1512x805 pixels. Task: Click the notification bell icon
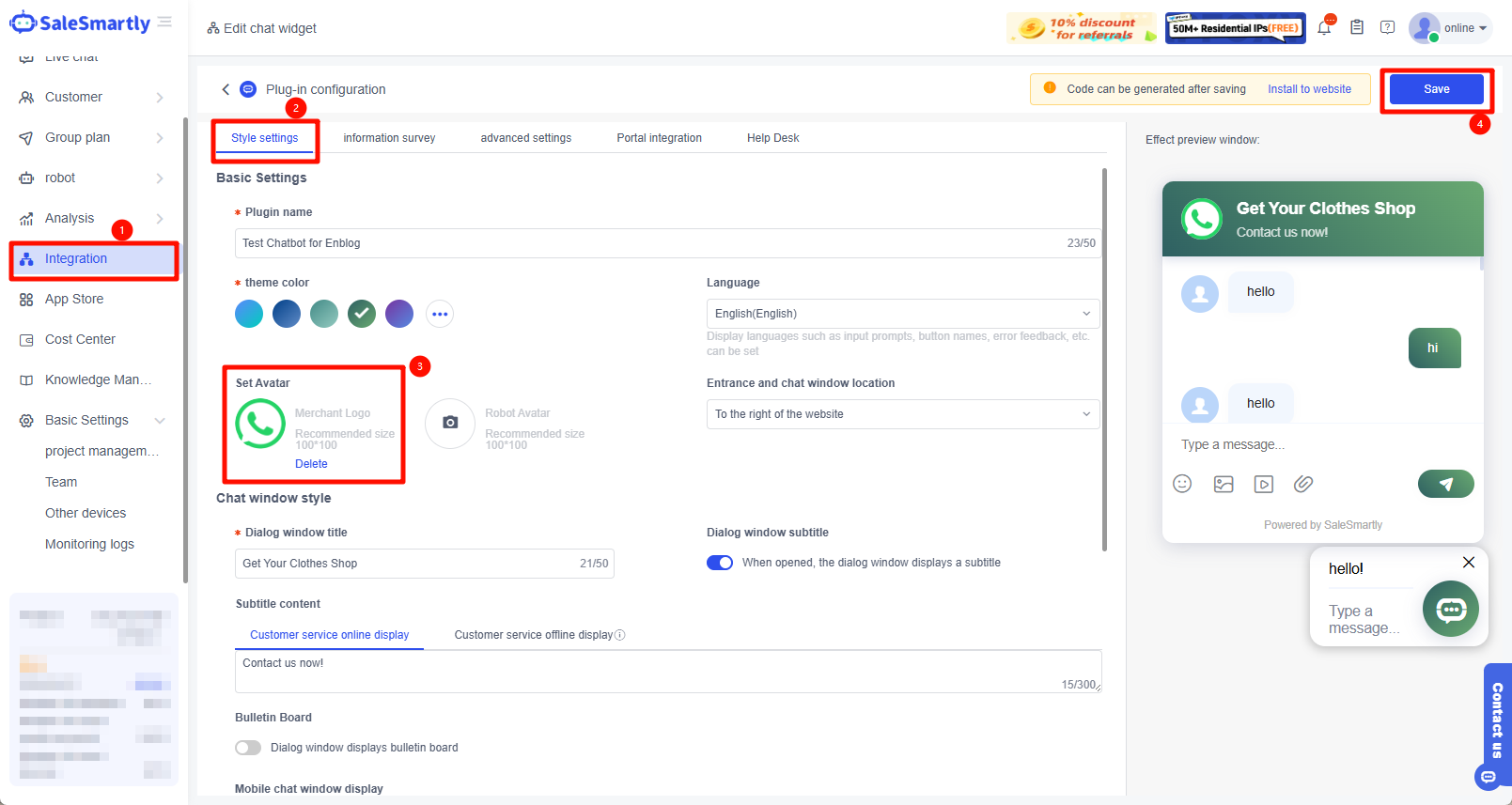click(x=1324, y=28)
